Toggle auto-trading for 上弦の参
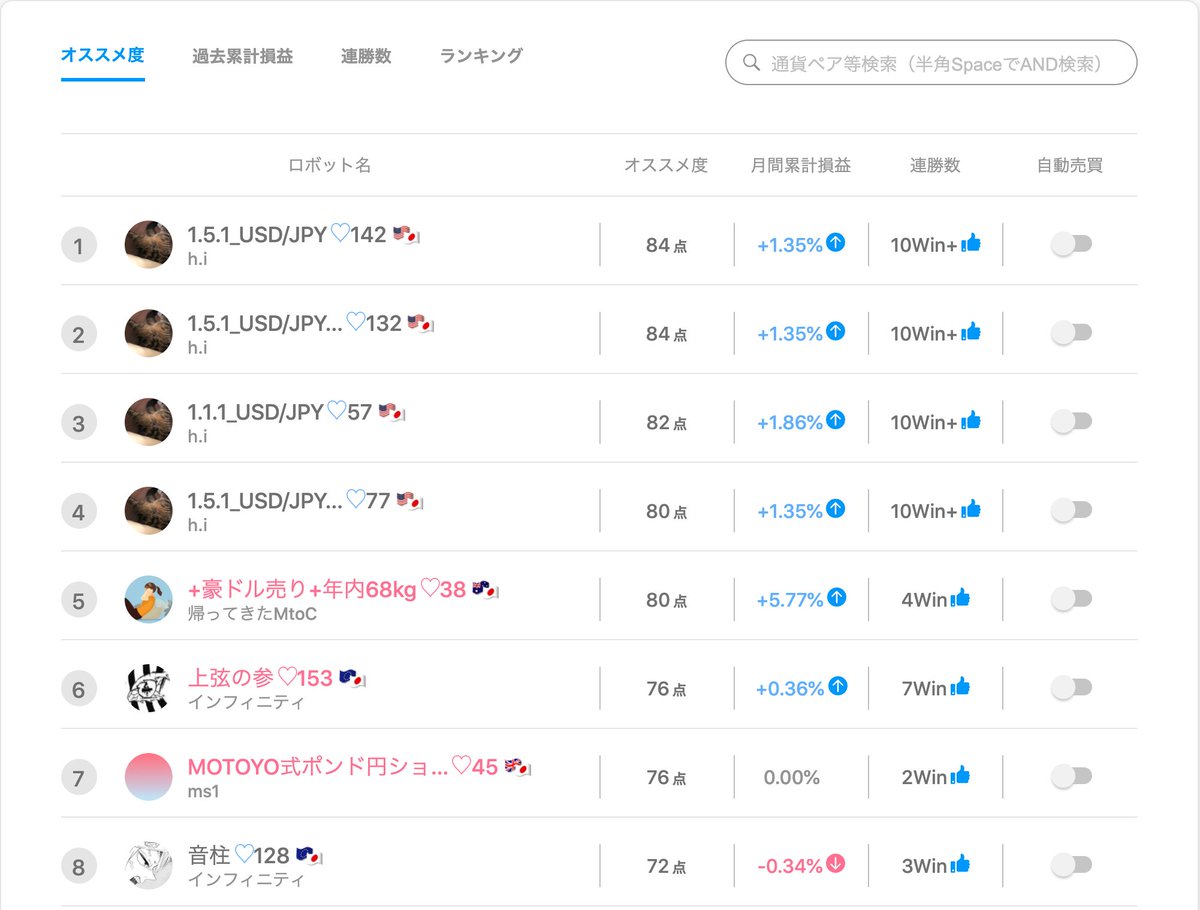 [1071, 687]
